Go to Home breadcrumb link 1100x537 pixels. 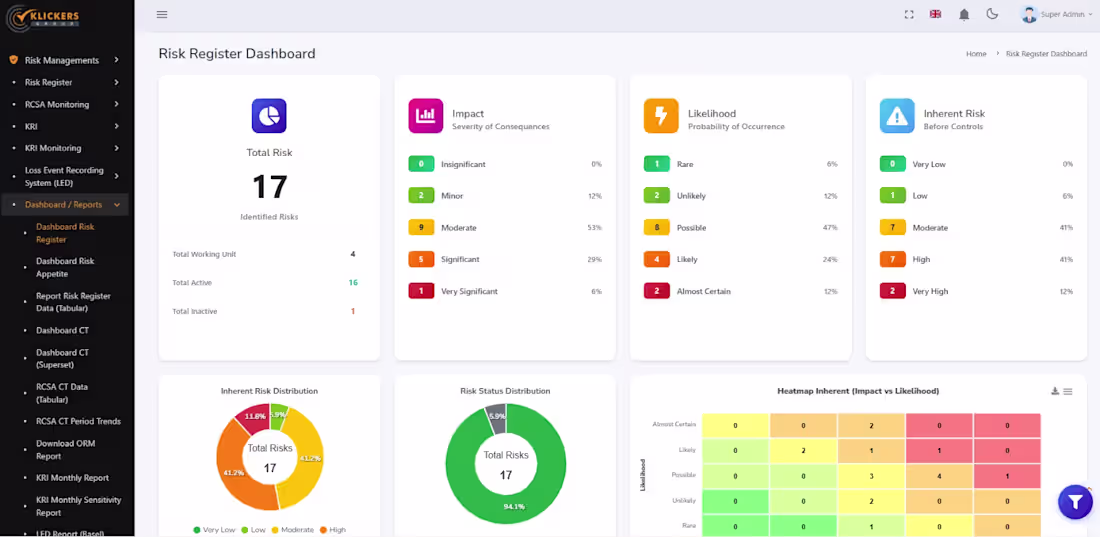point(976,53)
